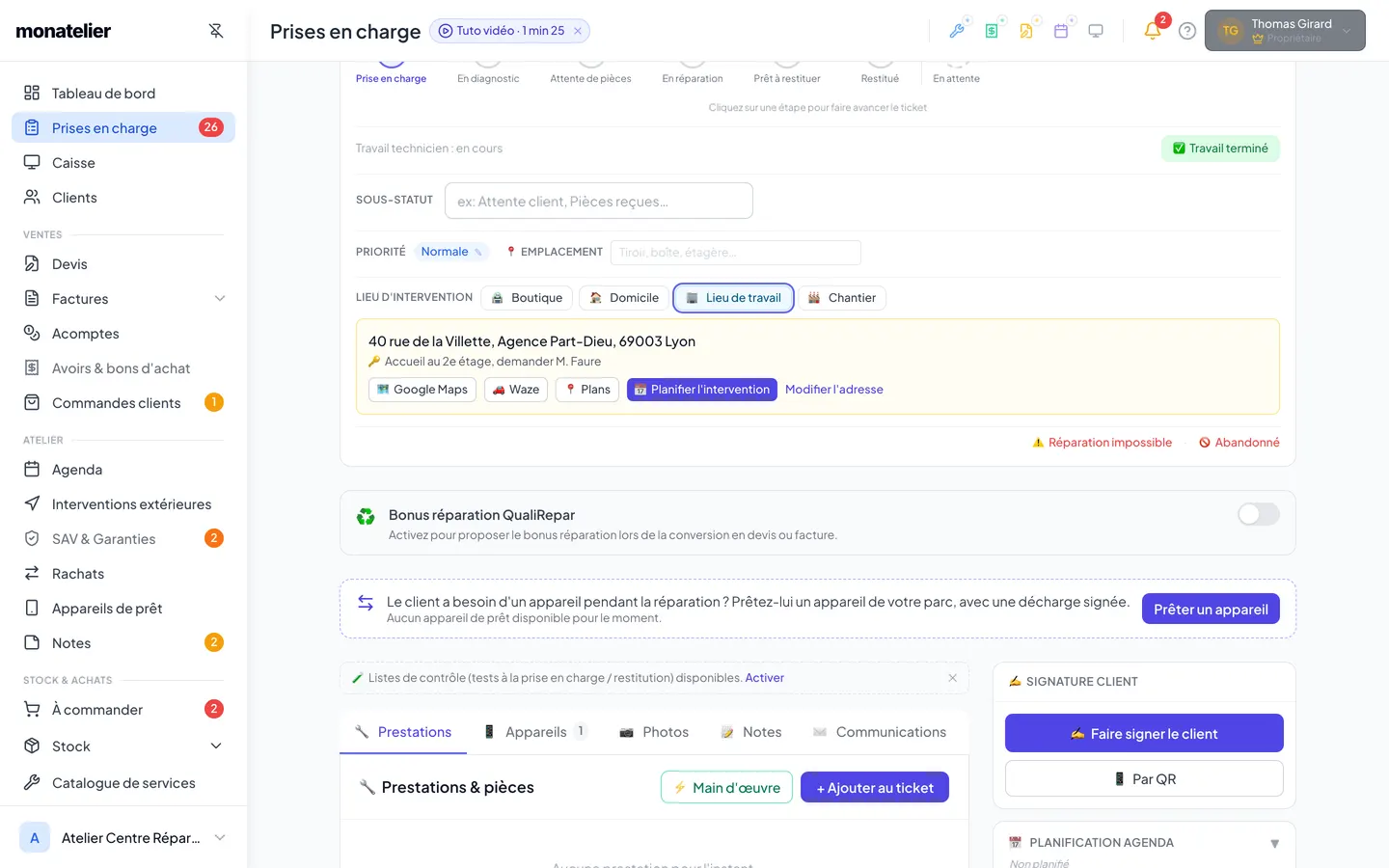Click the yellow document quick-action icon

pos(1026,31)
